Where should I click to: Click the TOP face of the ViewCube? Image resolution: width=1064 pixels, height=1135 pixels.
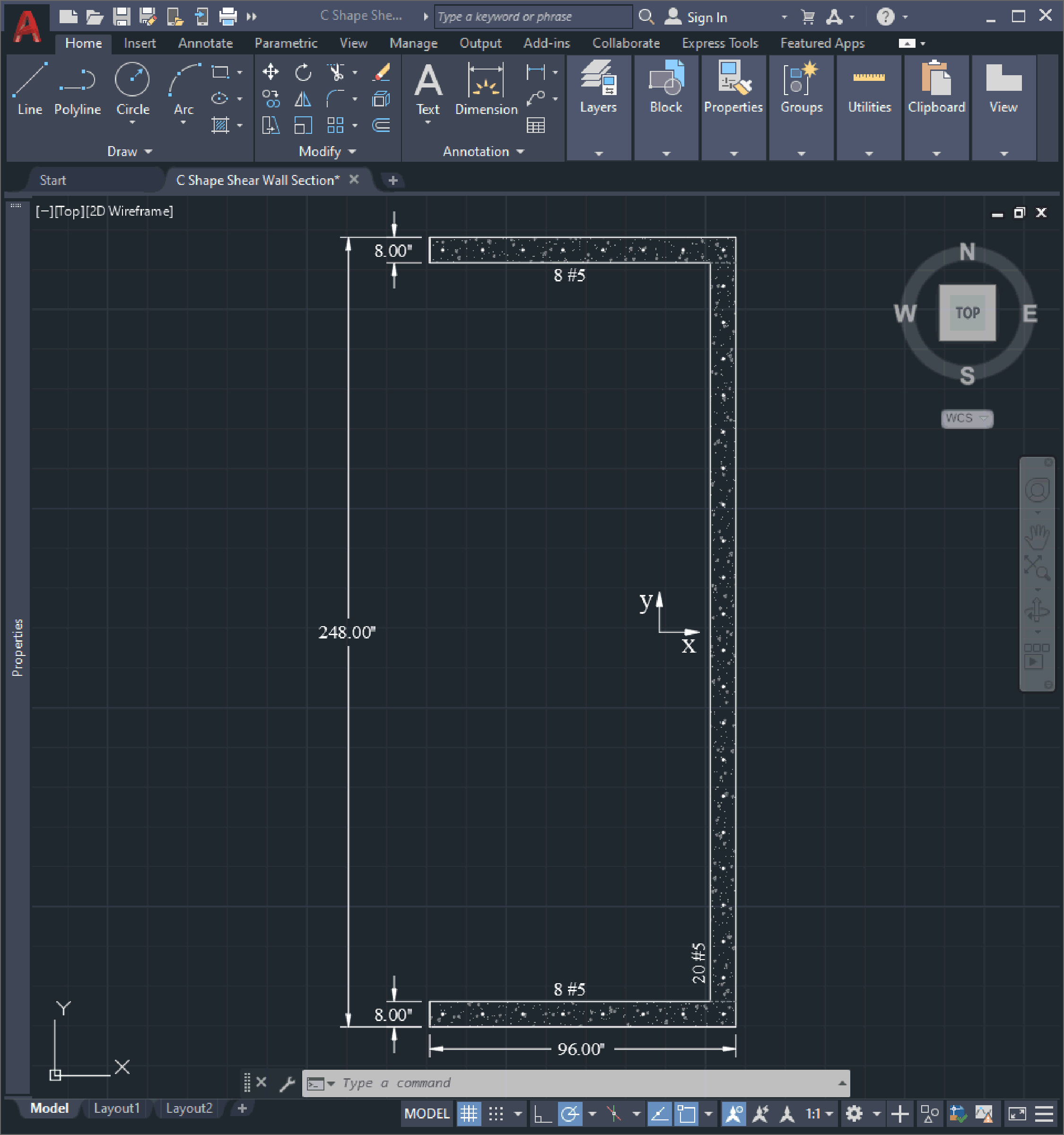(967, 313)
